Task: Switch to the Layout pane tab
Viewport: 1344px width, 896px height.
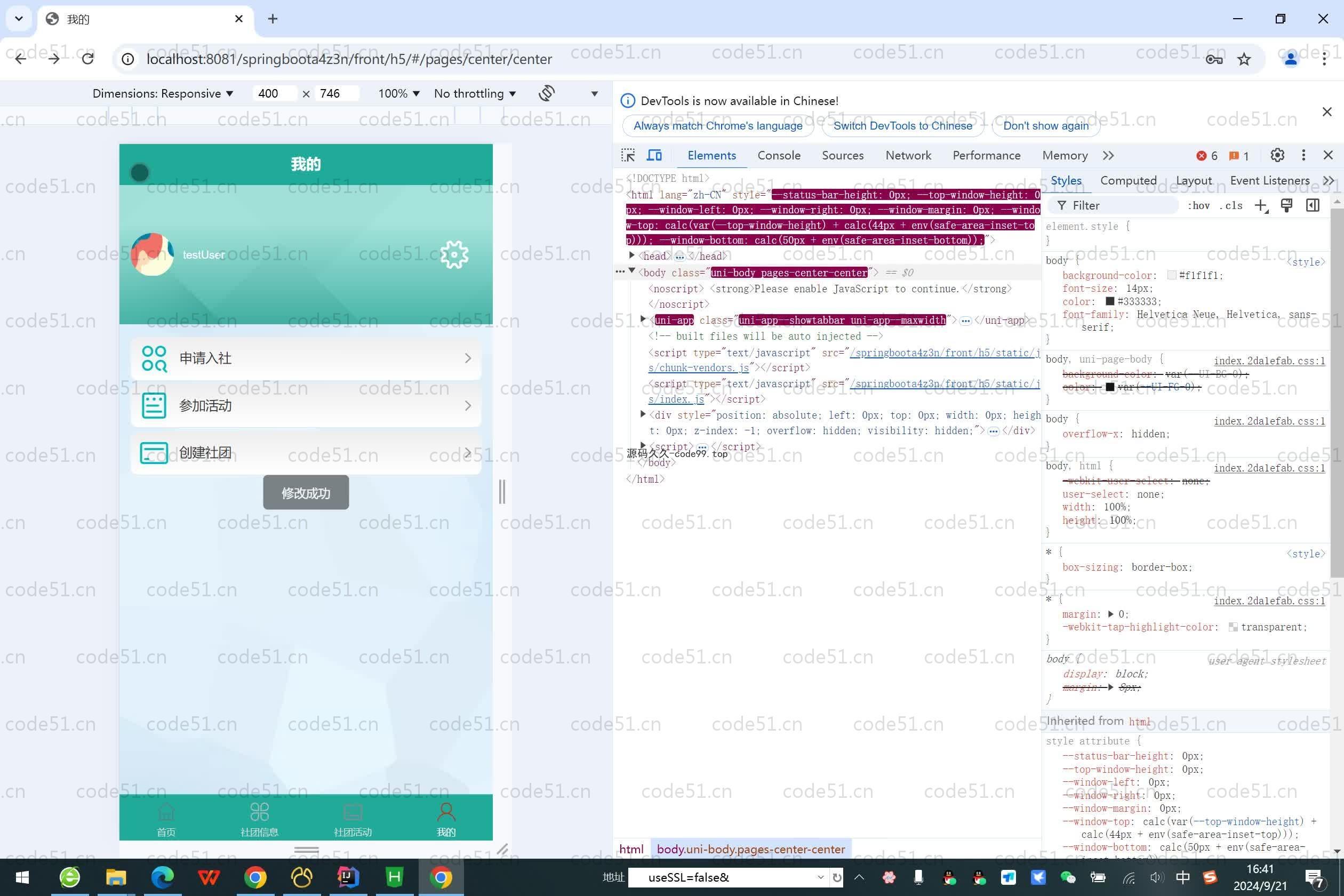Action: 1194,181
